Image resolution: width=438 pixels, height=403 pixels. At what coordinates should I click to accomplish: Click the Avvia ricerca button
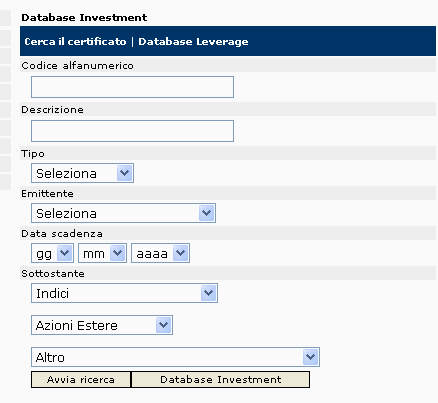pyautogui.click(x=81, y=380)
